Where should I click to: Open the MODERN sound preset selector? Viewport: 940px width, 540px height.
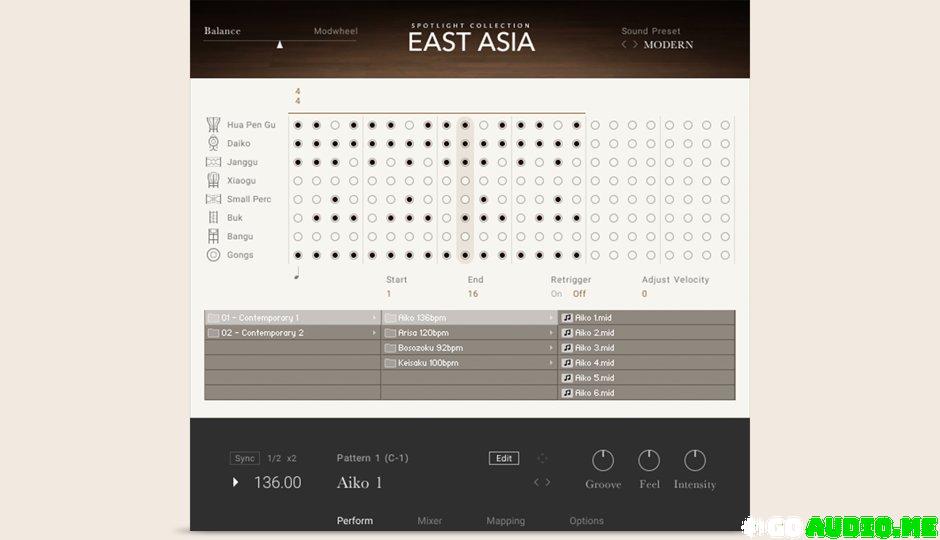pyautogui.click(x=668, y=45)
